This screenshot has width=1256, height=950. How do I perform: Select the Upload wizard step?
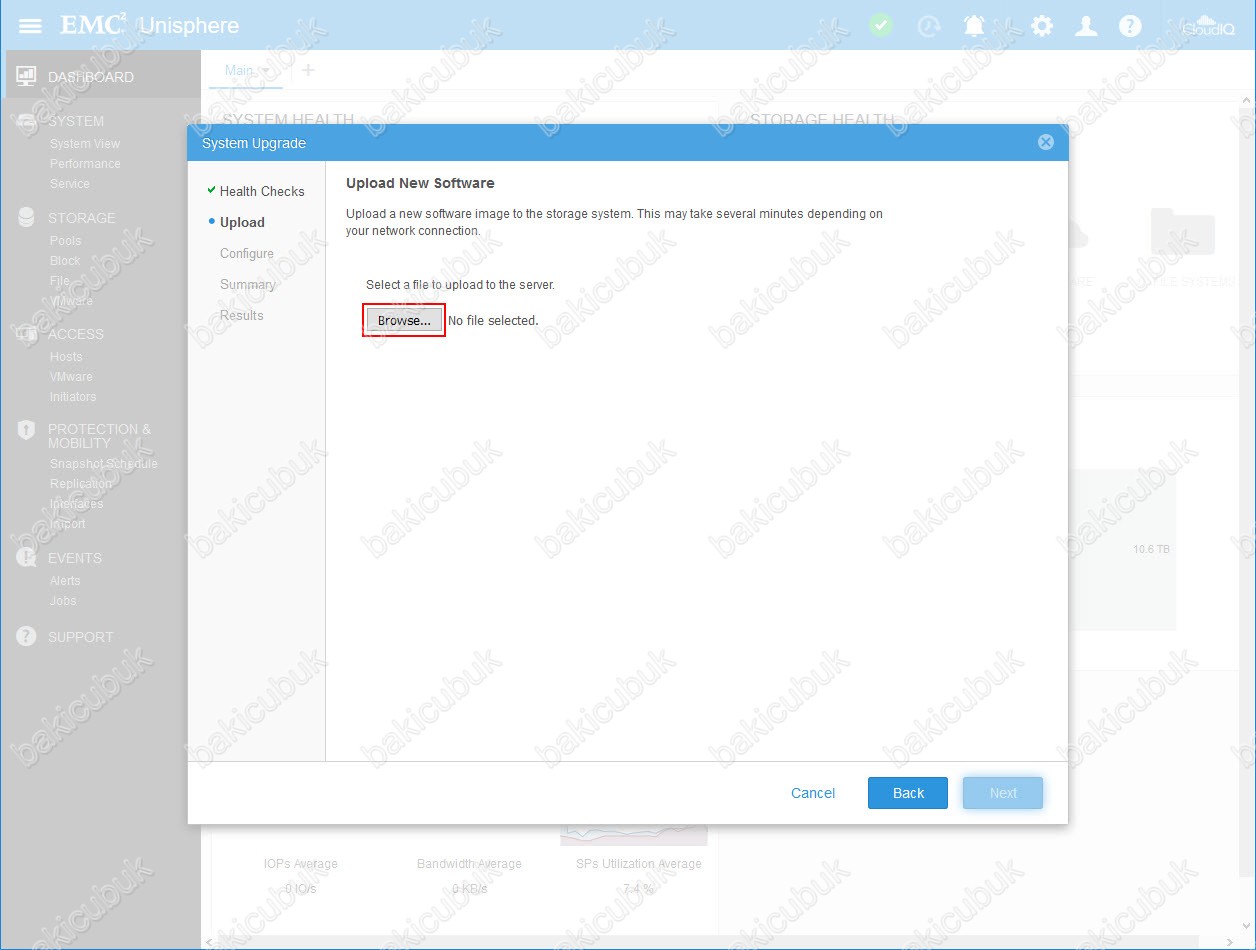click(x=242, y=222)
